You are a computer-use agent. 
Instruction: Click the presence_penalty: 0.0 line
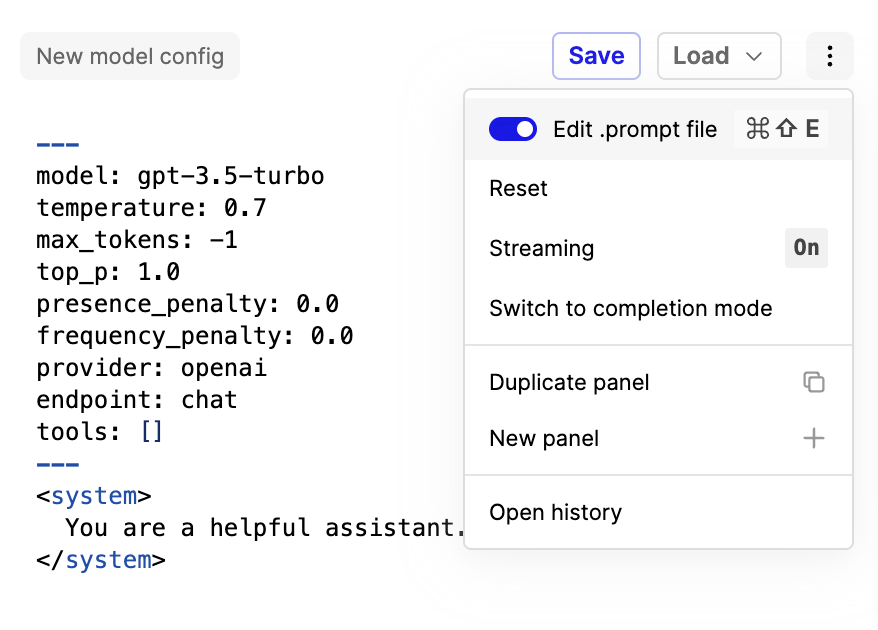188,304
